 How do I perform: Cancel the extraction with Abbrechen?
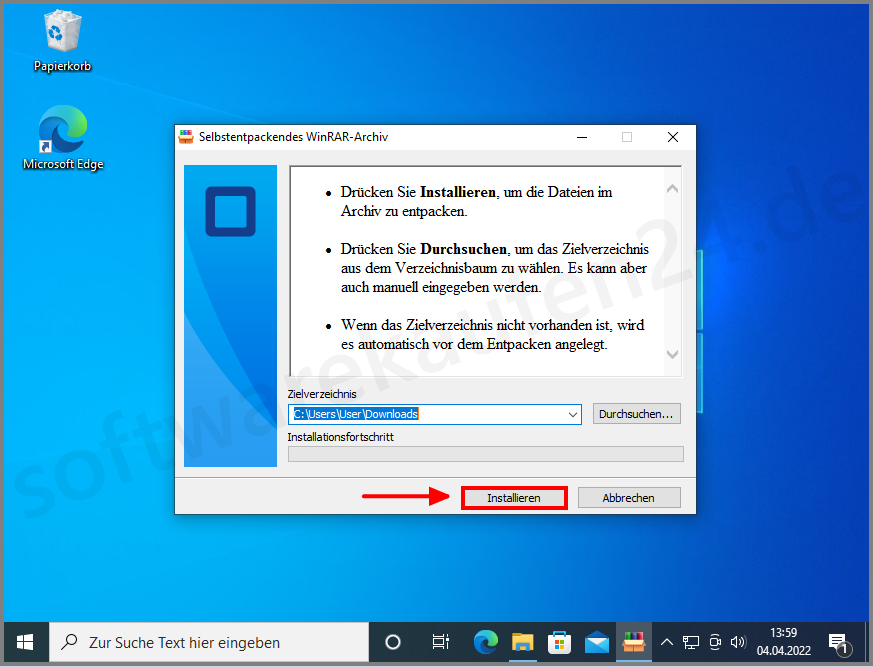click(629, 497)
